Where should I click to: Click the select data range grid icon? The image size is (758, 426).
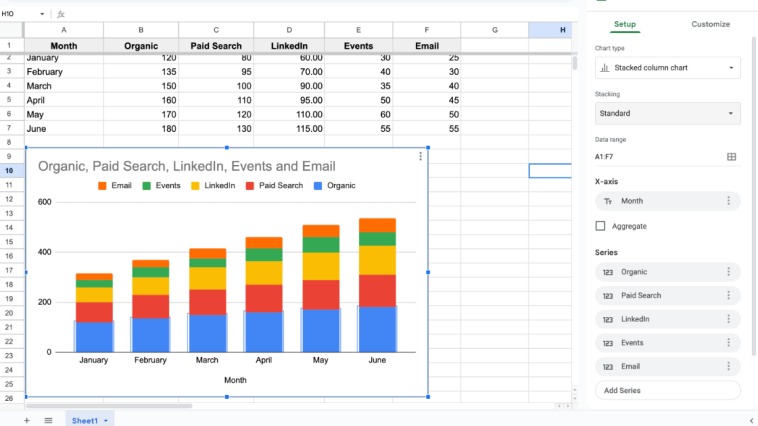731,157
